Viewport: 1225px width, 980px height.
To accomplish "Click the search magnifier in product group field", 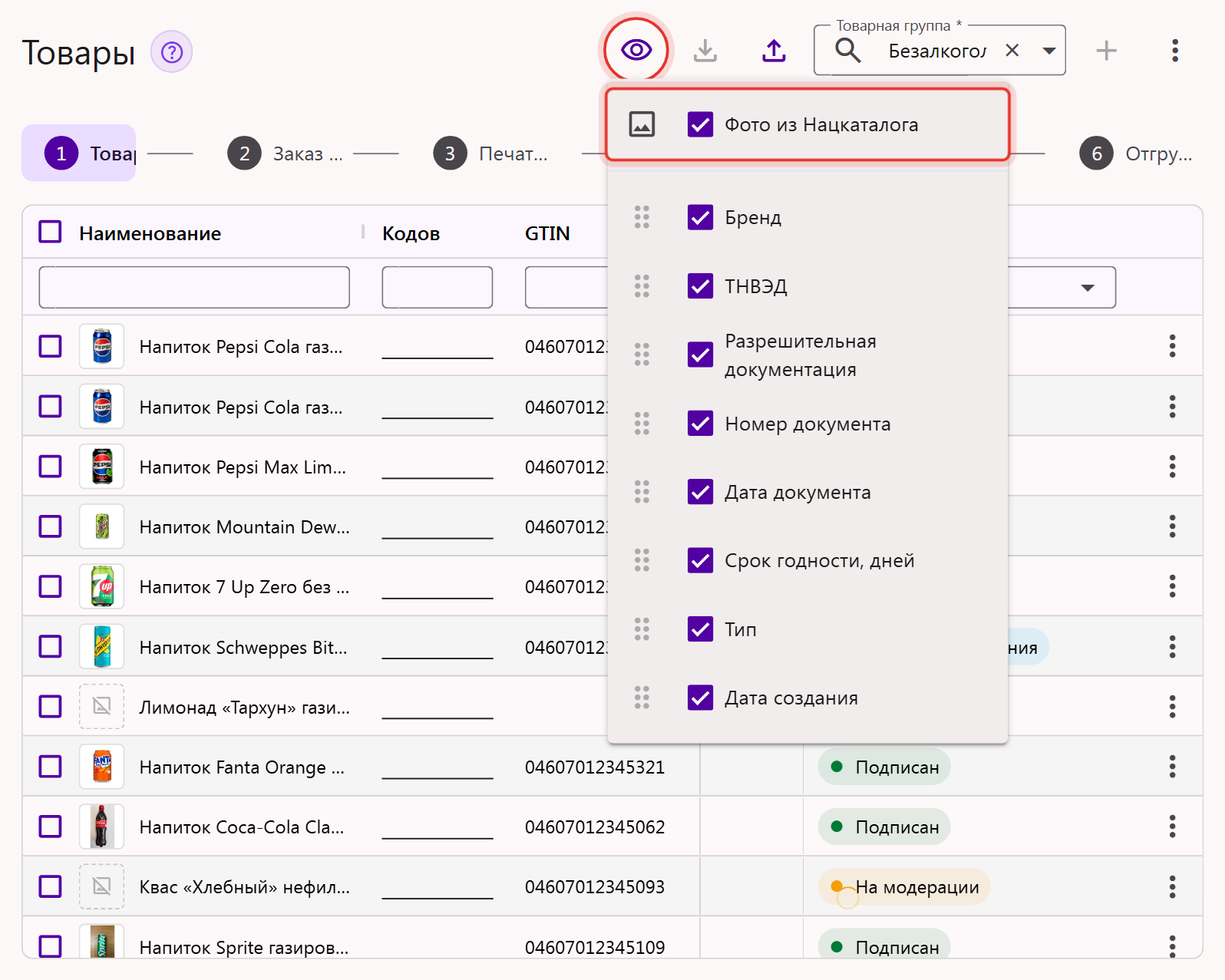I will tap(847, 51).
